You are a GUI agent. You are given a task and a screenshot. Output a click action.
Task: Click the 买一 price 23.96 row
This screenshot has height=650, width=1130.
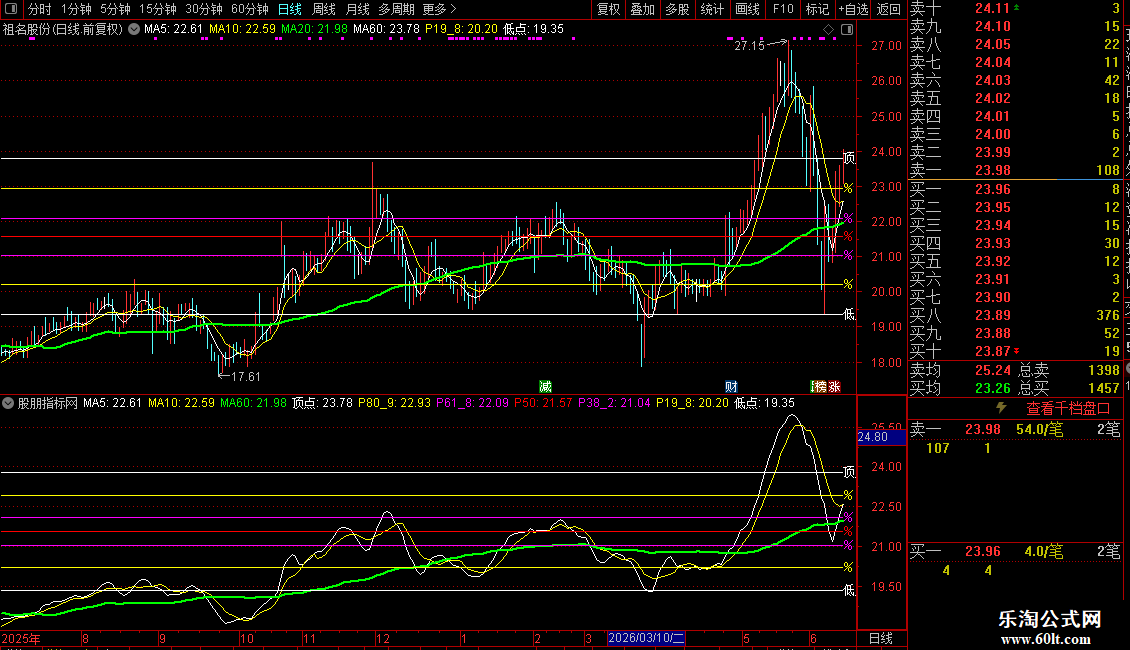(1015, 189)
